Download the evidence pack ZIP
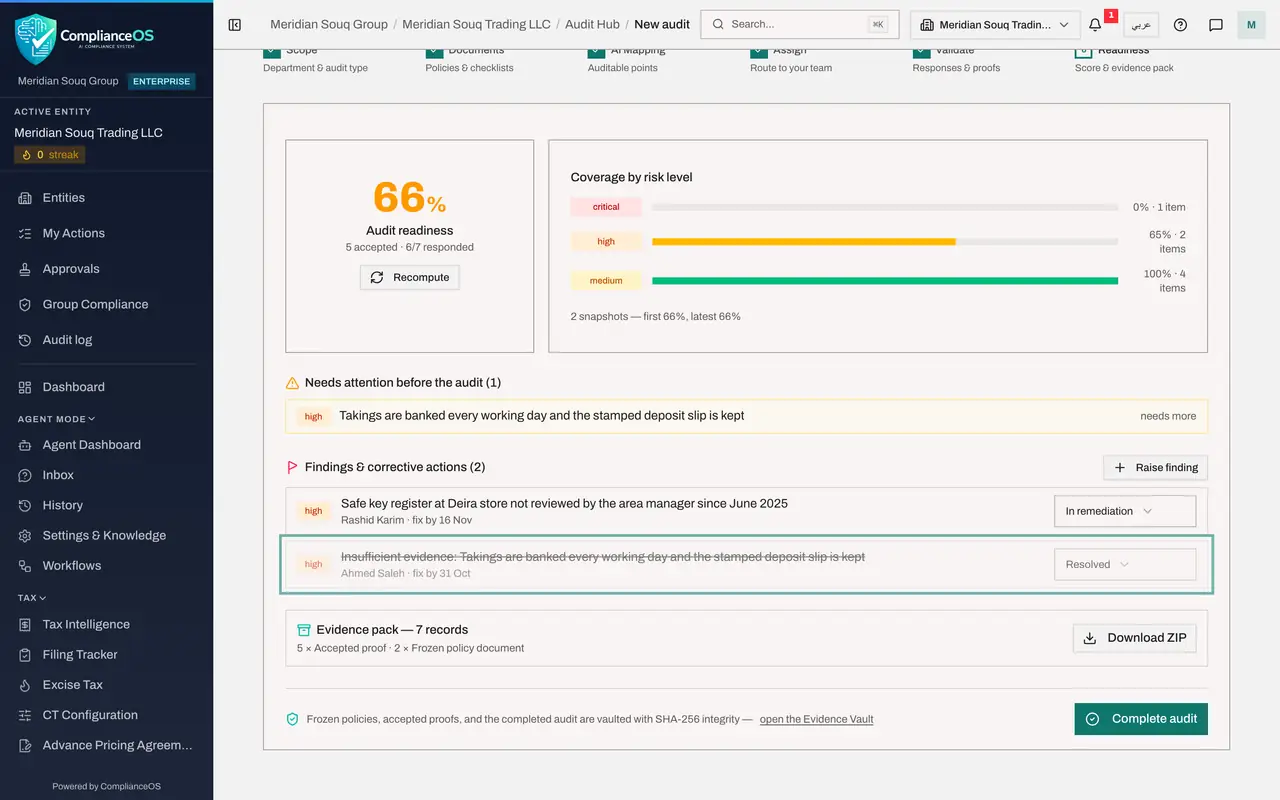Screen dimensions: 1280x800 pyautogui.click(x=1135, y=638)
